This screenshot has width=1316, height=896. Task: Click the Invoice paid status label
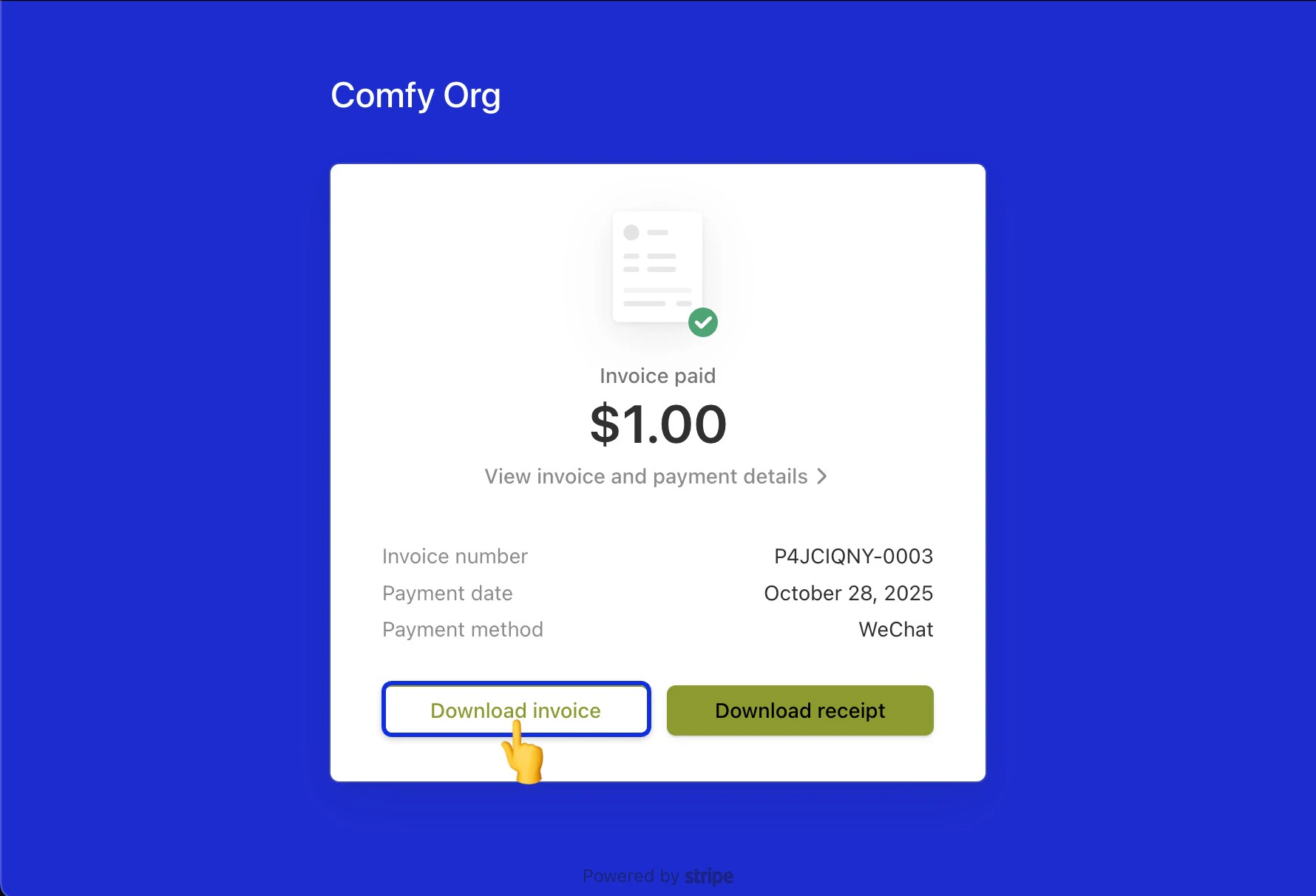[657, 376]
